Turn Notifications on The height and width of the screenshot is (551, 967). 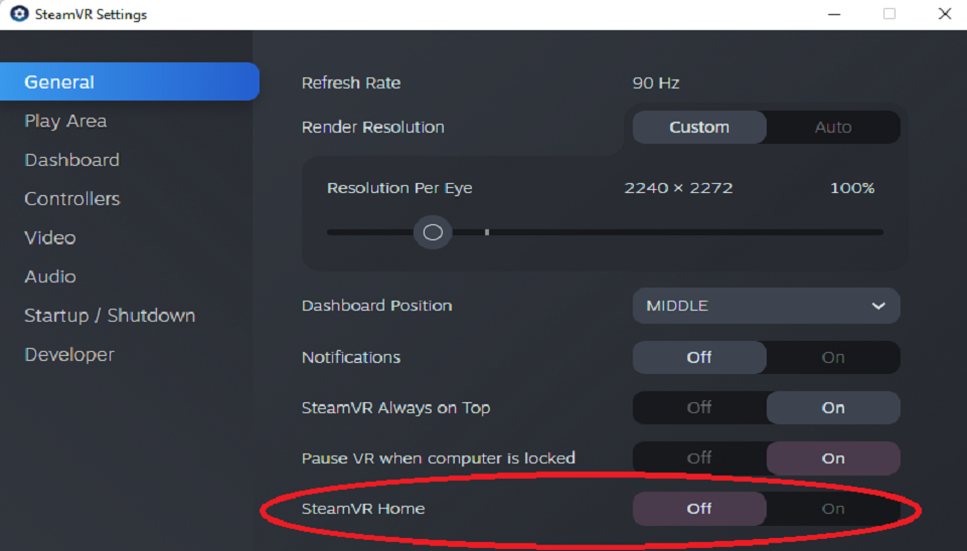coord(833,357)
